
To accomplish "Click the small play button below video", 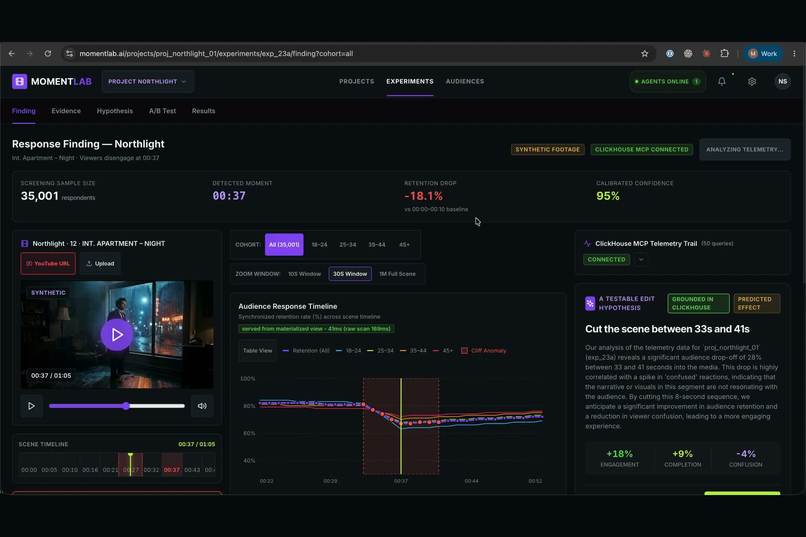I will click(x=31, y=406).
